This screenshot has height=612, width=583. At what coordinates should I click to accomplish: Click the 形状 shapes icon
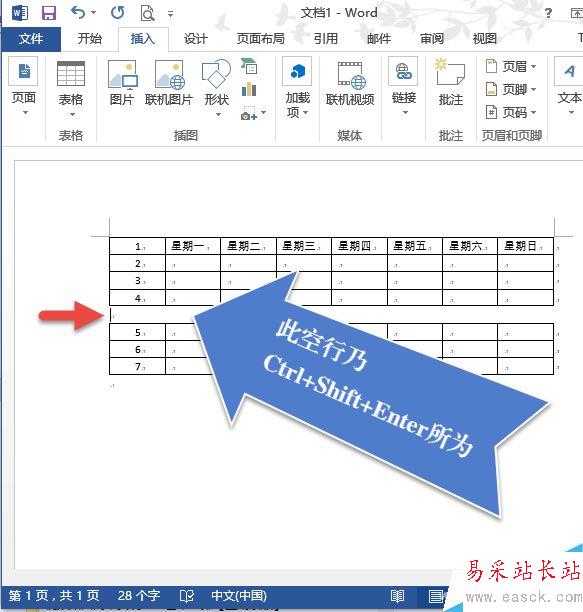[x=217, y=73]
